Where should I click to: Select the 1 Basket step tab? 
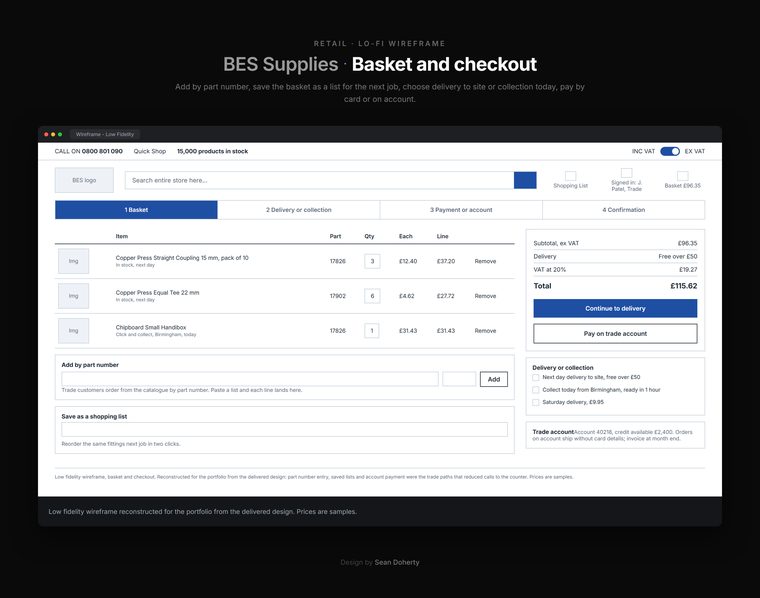click(x=136, y=210)
